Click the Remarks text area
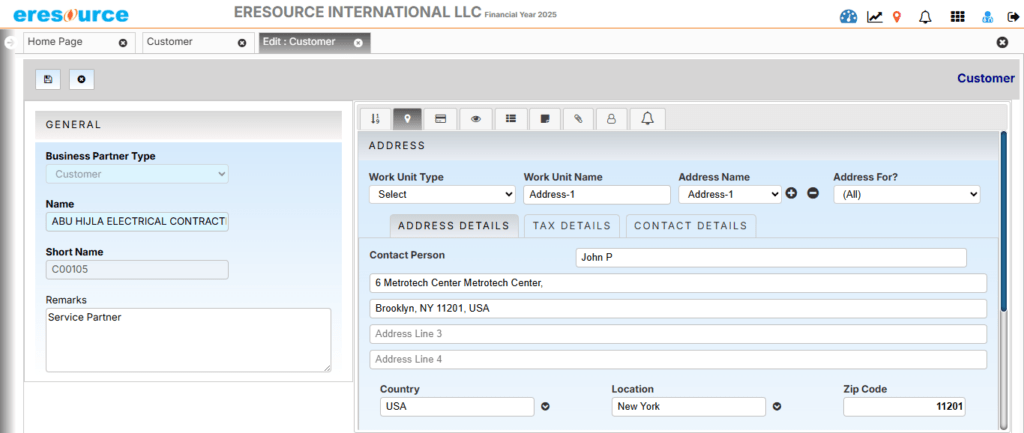 click(188, 339)
